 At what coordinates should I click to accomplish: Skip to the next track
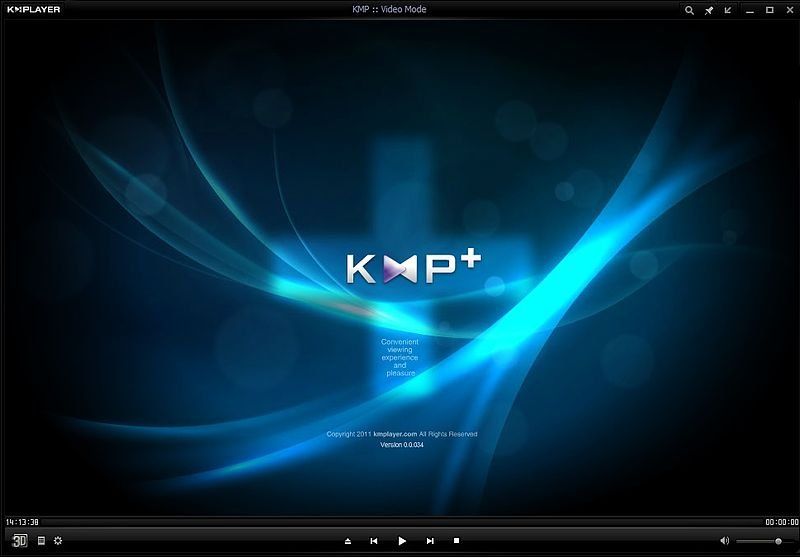coord(430,541)
